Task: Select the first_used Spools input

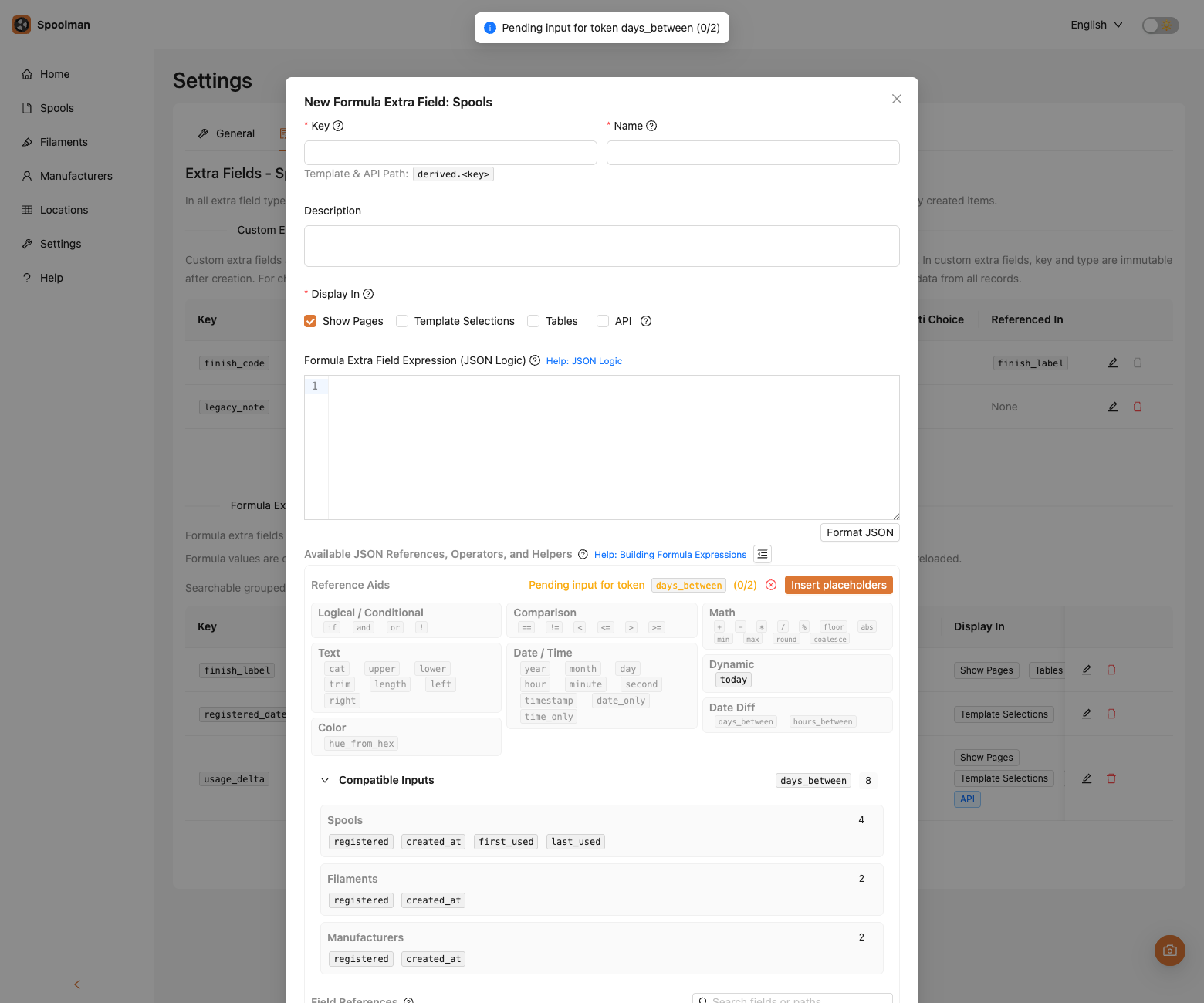Action: tap(506, 842)
